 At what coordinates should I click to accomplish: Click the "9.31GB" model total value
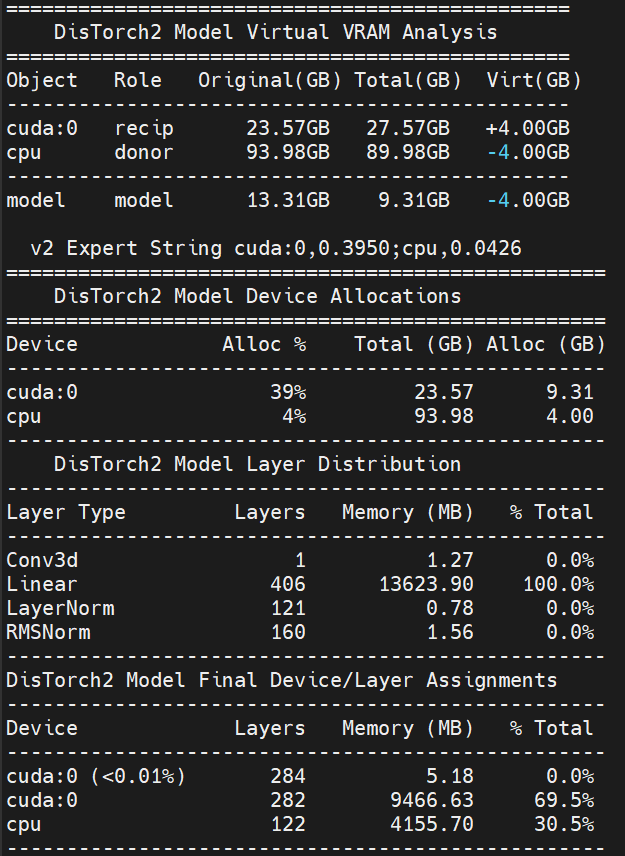(x=414, y=200)
